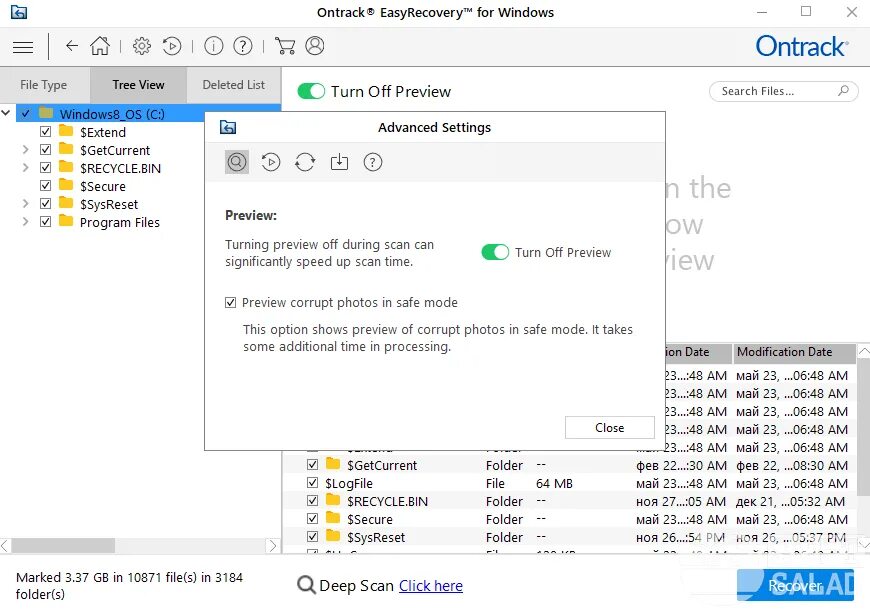Open the user account icon

[x=315, y=45]
